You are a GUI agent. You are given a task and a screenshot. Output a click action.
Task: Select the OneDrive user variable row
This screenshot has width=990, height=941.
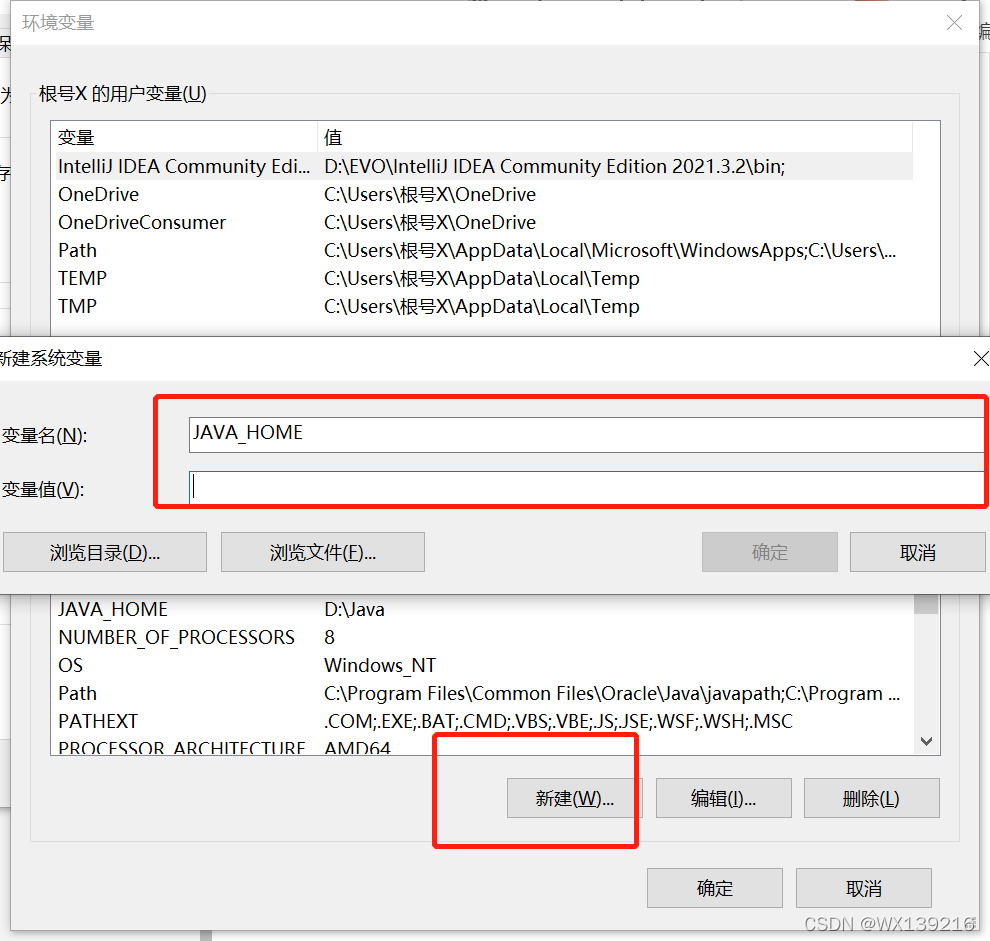pos(484,194)
